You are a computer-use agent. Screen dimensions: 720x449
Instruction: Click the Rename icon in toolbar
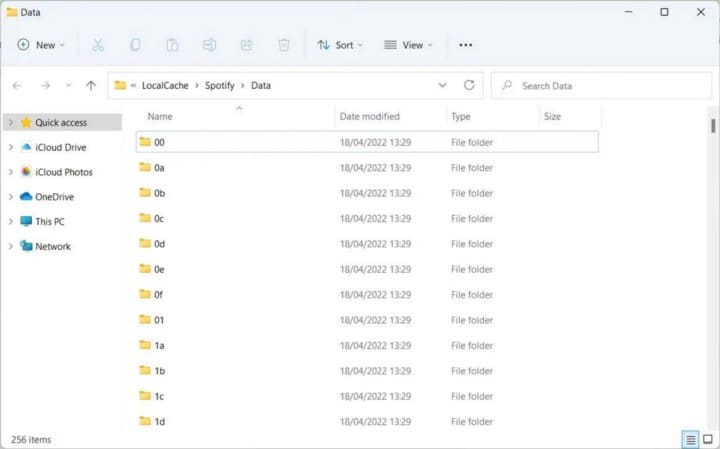click(209, 45)
